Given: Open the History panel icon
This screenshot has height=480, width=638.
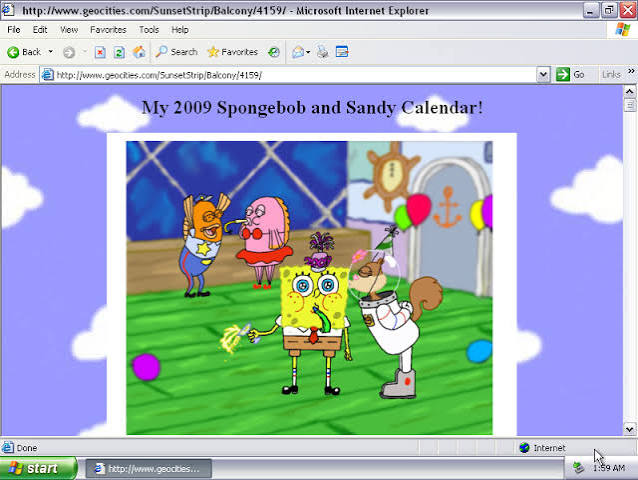Looking at the screenshot, I should [x=273, y=52].
